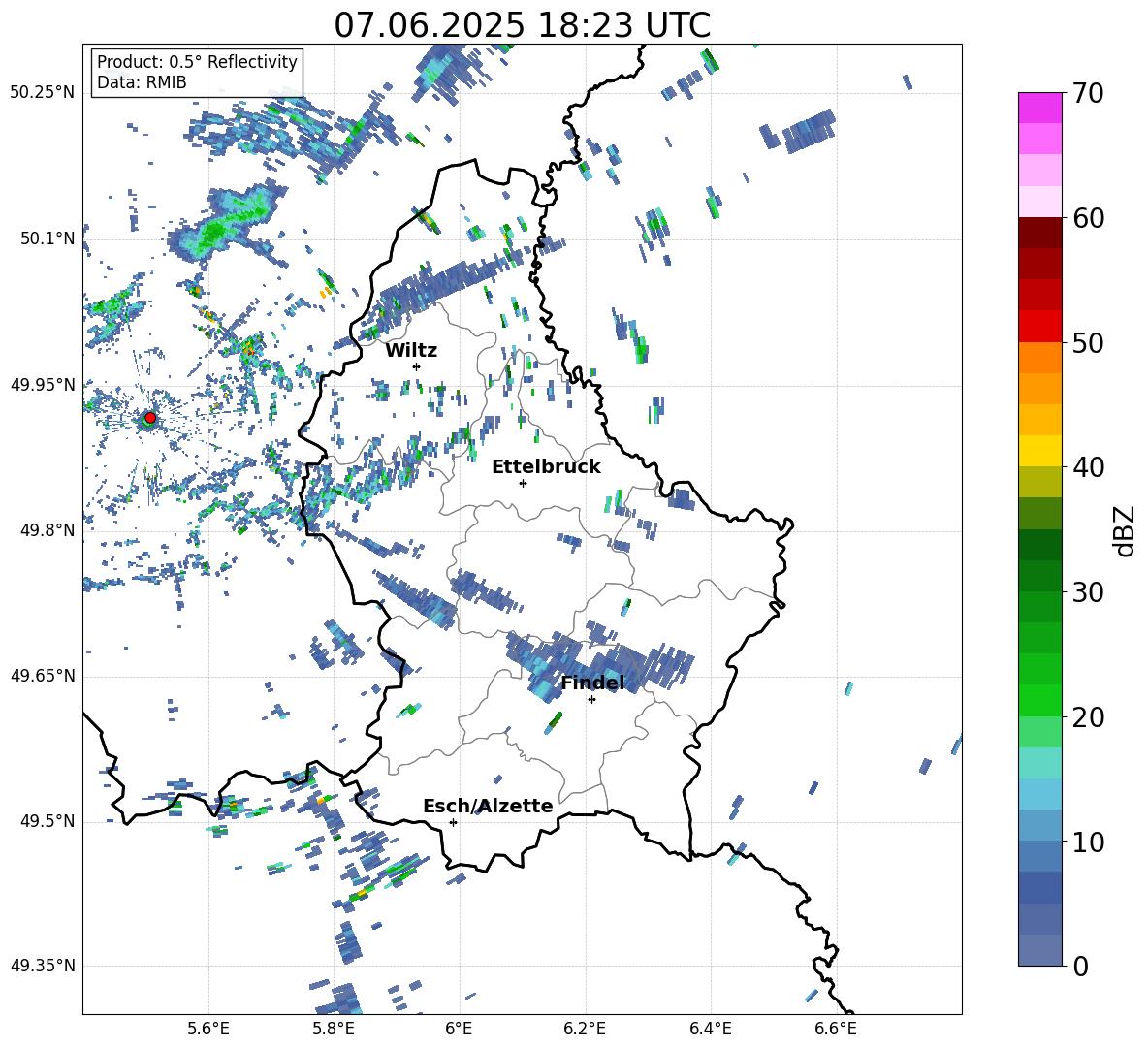Click the red radar site marker

pyautogui.click(x=150, y=418)
